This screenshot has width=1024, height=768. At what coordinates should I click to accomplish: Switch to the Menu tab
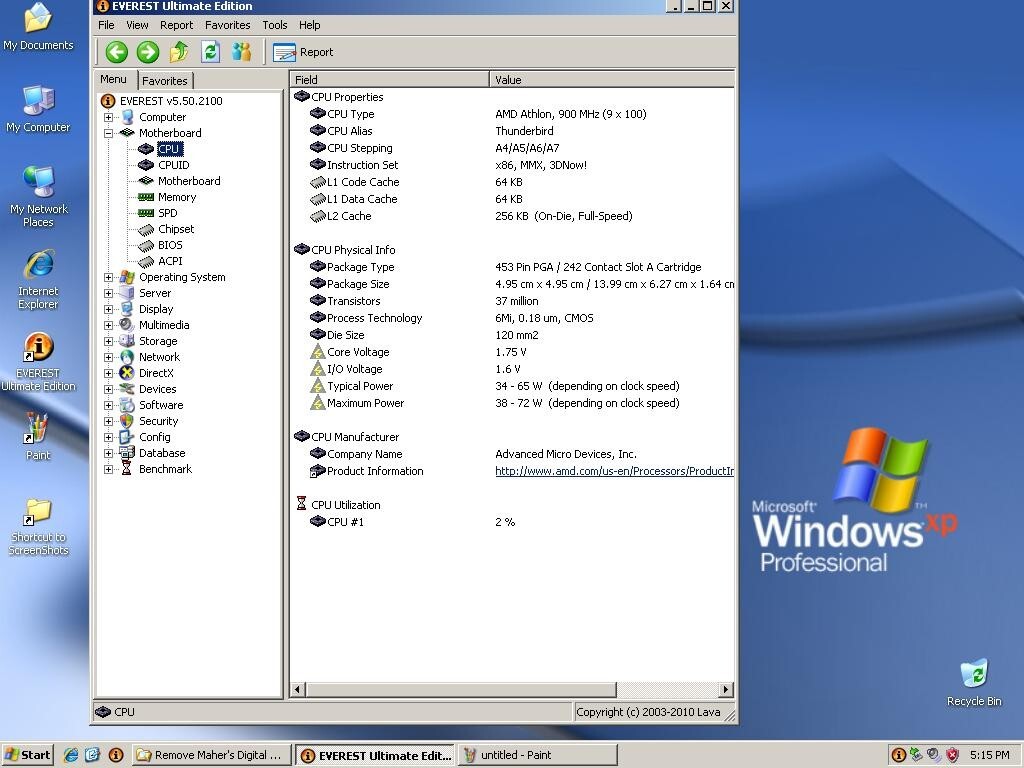tap(114, 79)
